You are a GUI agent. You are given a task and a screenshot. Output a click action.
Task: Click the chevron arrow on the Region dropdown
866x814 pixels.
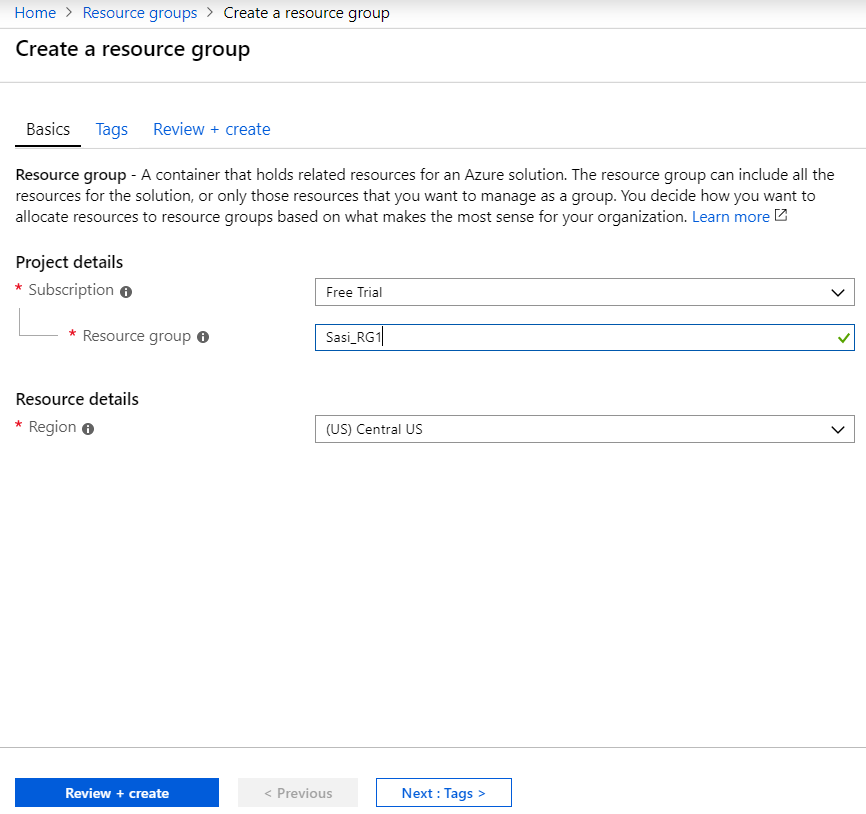click(838, 429)
